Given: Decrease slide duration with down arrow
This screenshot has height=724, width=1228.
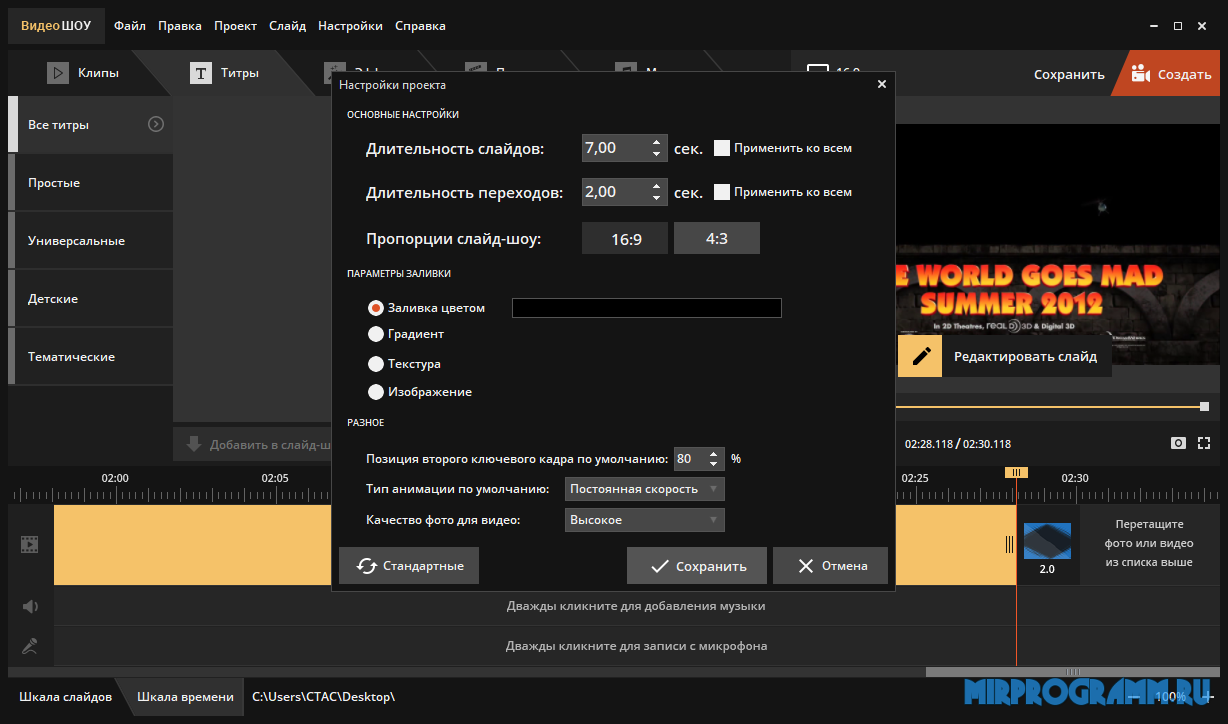Looking at the screenshot, I should (656, 154).
